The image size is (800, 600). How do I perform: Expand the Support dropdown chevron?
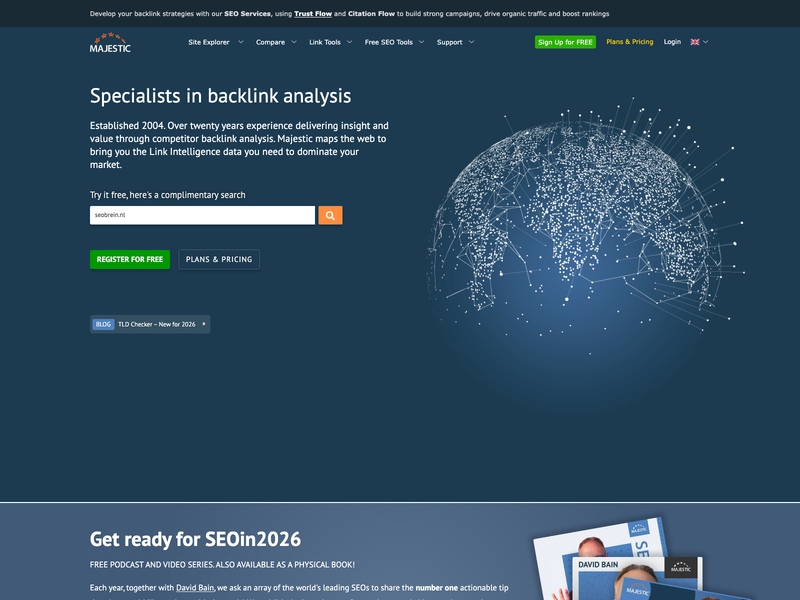pos(472,42)
